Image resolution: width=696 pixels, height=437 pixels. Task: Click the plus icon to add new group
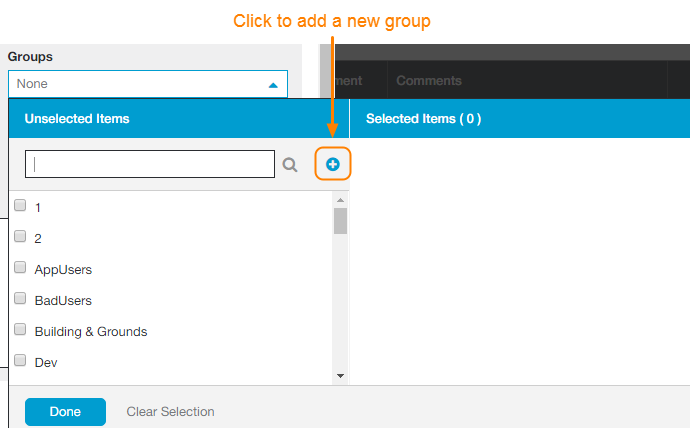[x=333, y=164]
